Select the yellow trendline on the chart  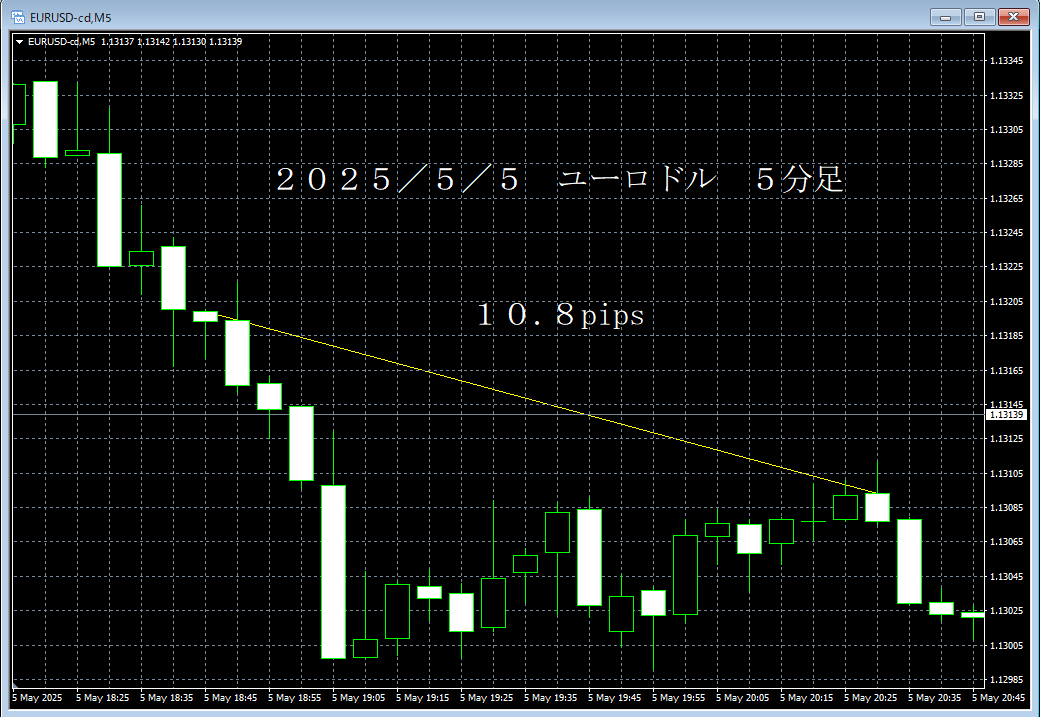tap(548, 404)
